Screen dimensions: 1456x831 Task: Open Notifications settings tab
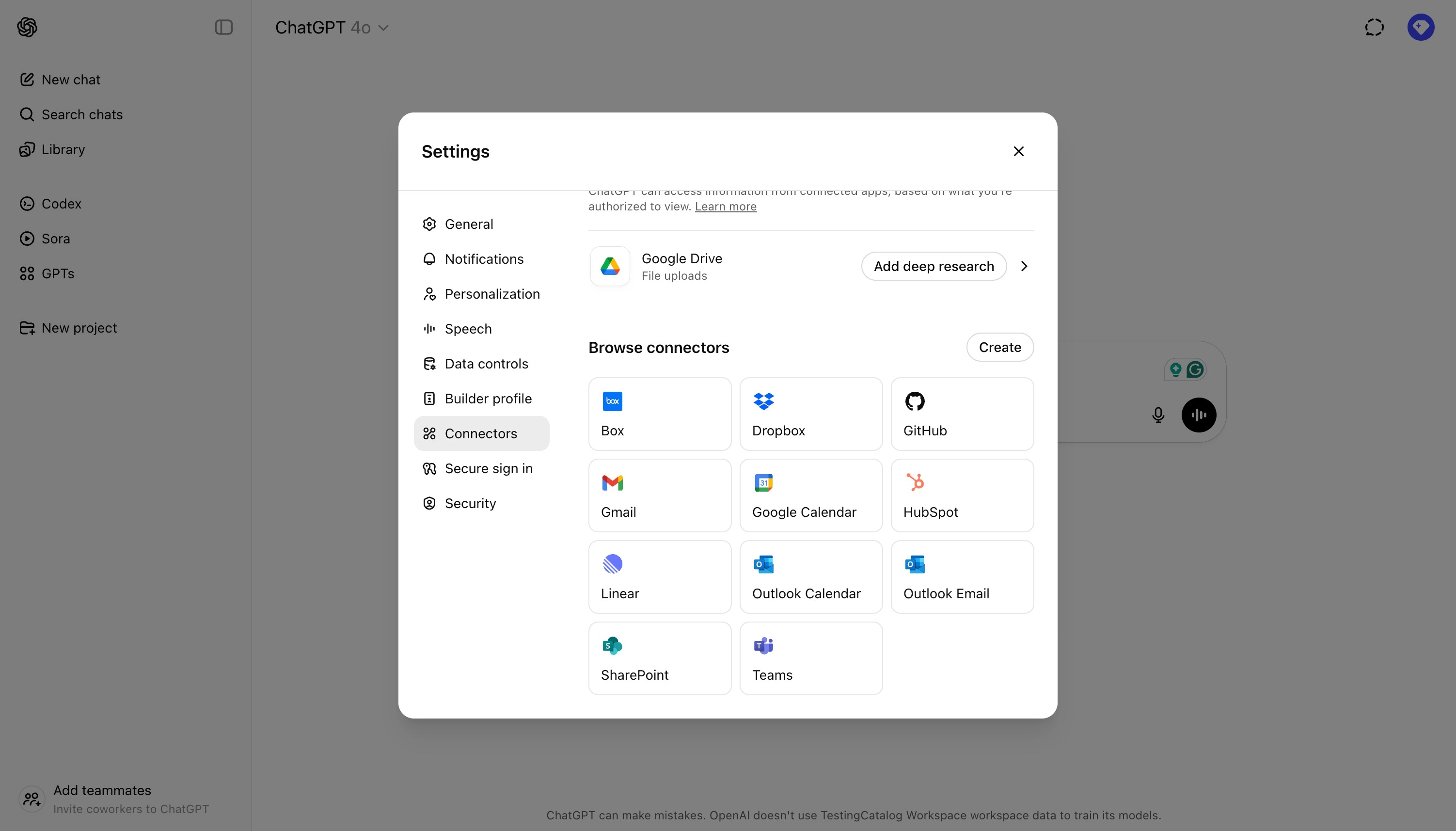coord(481,258)
